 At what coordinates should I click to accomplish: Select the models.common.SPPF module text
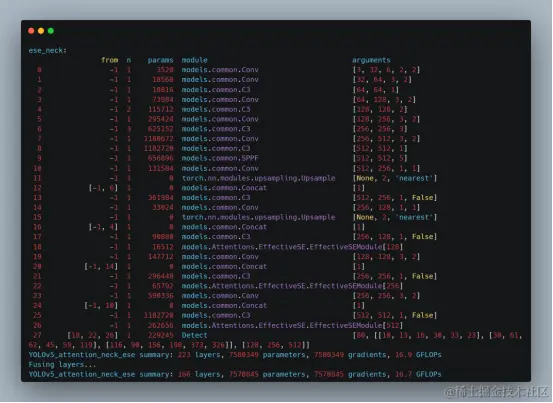pos(220,158)
